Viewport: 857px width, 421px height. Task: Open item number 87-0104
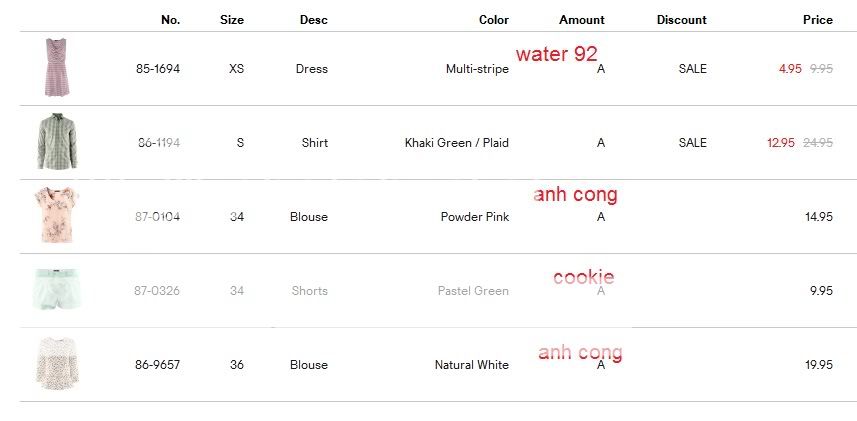(x=158, y=217)
